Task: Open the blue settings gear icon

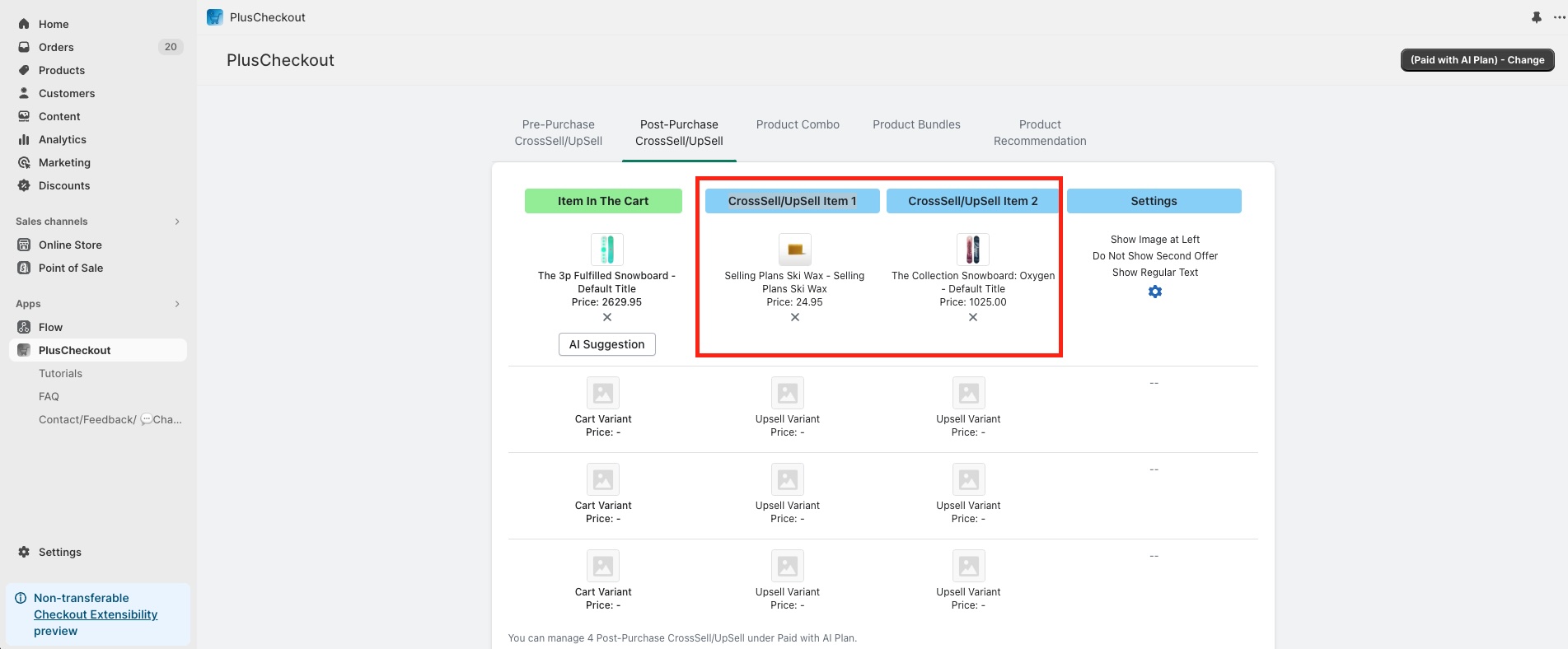Action: tap(1155, 292)
